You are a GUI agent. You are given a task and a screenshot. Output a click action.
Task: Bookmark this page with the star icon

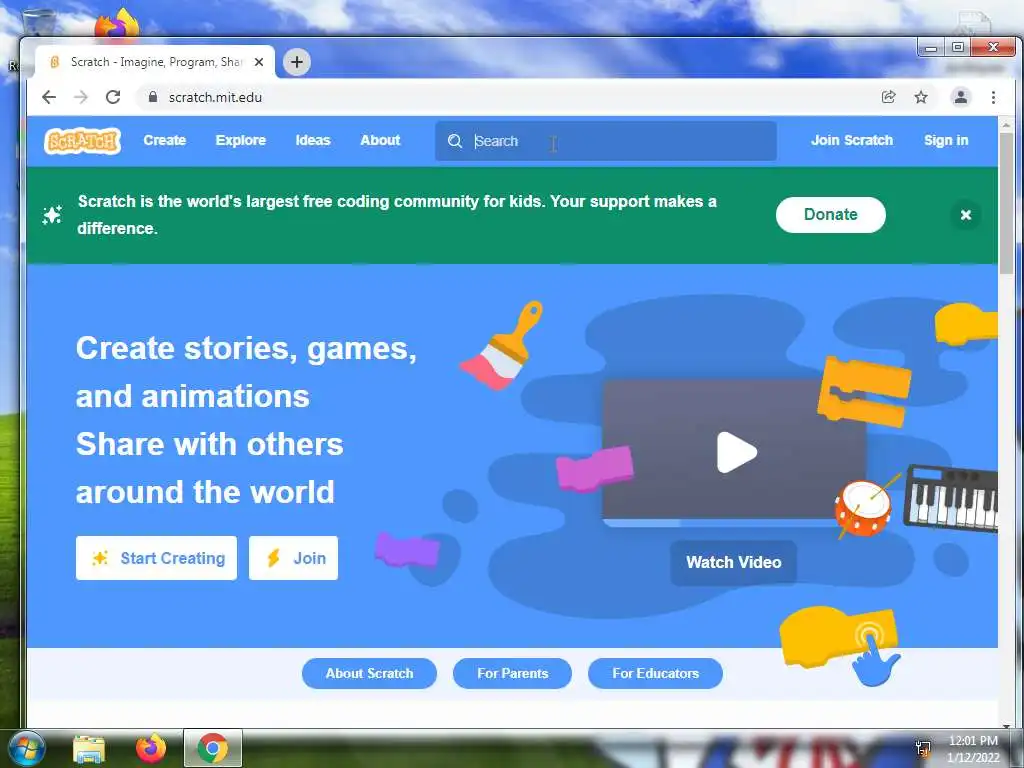point(921,97)
